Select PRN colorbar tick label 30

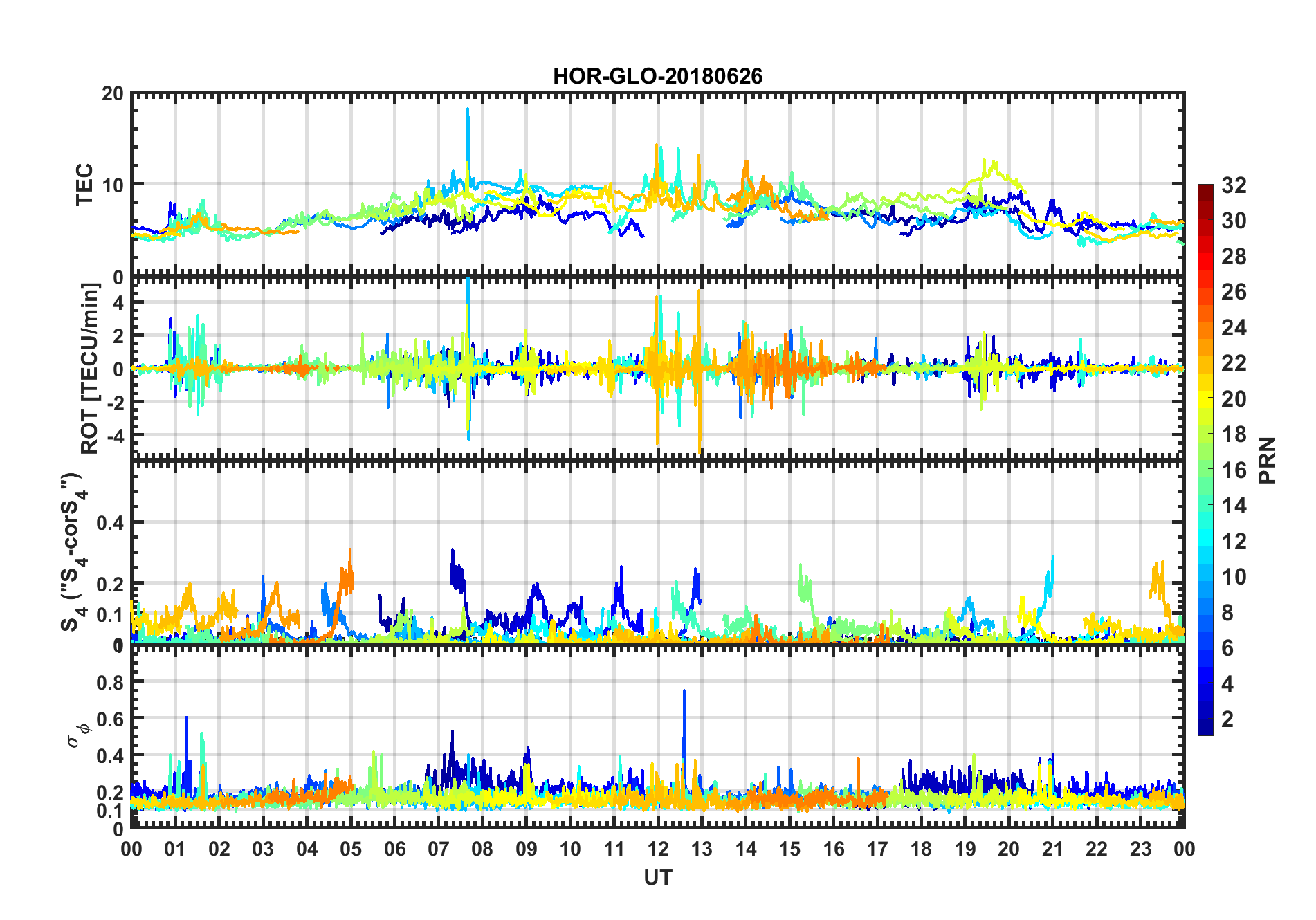(1234, 221)
